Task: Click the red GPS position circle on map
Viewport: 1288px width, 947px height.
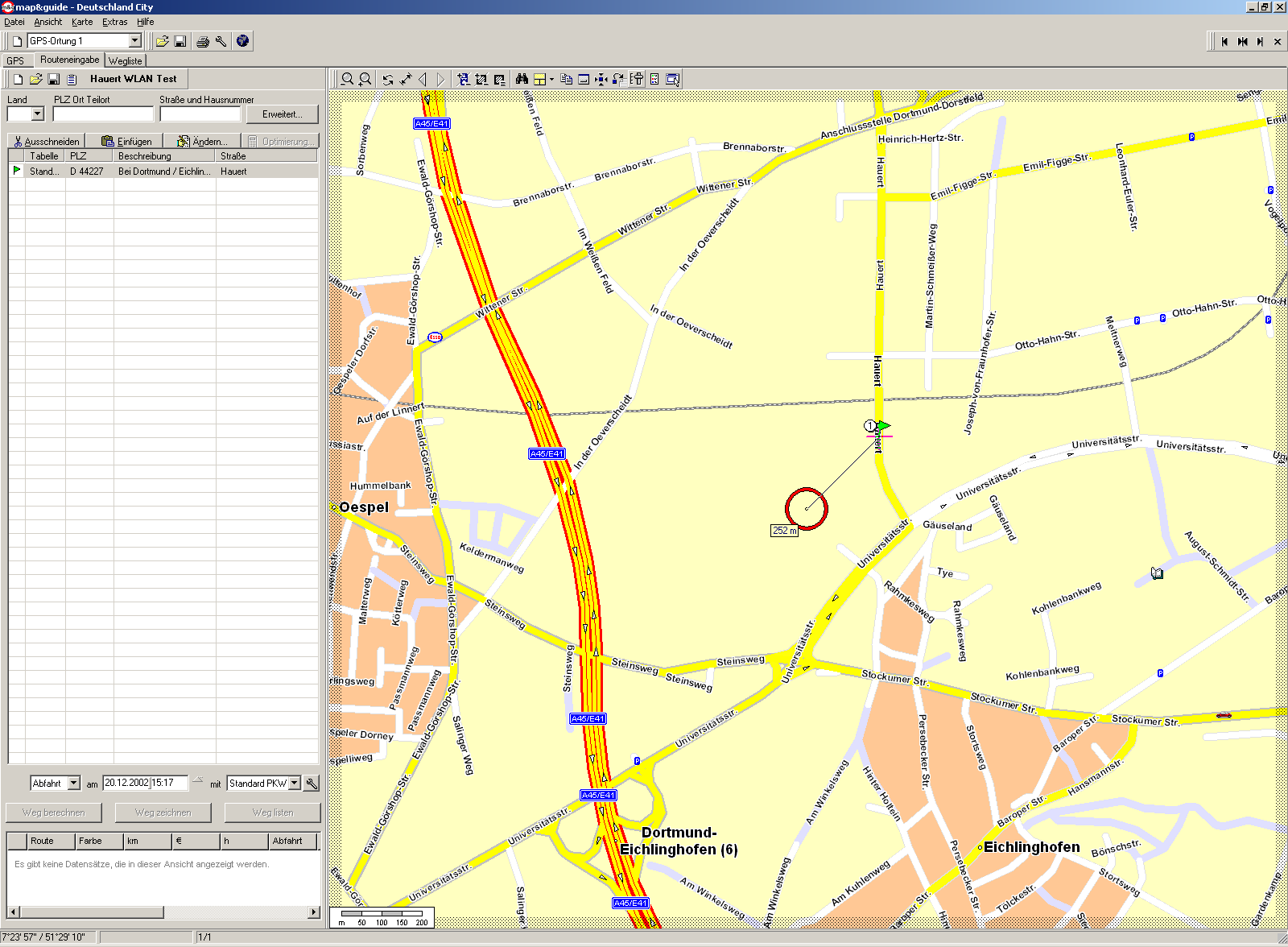Action: 806,508
